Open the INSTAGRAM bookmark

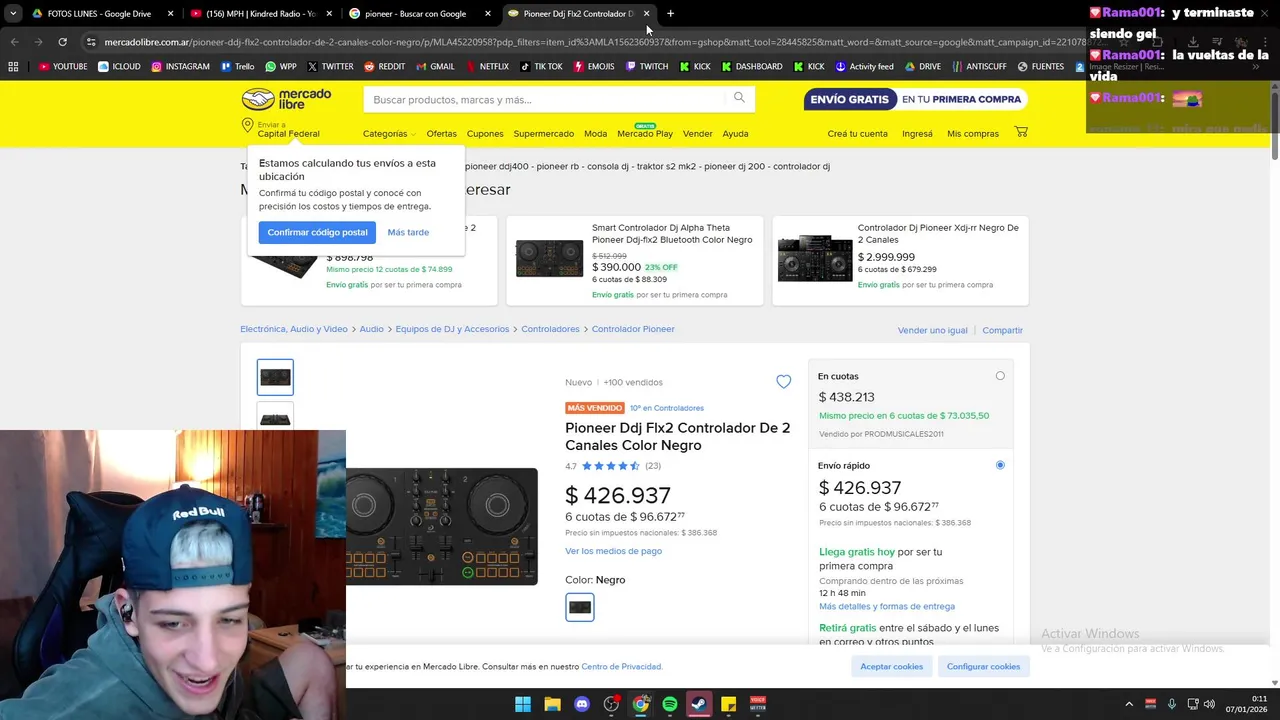(181, 67)
